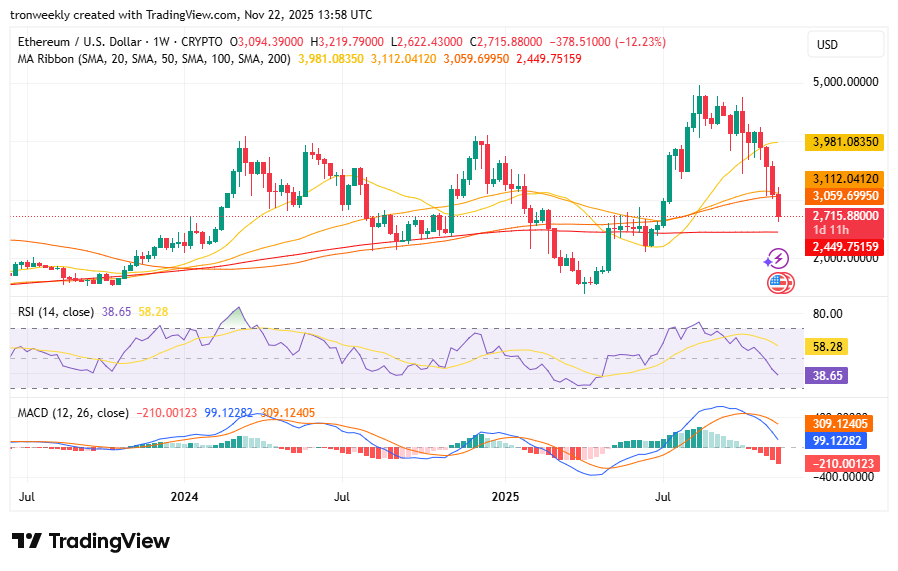898x571 pixels.
Task: Click the MACD signal tag 309.12405
Action: click(838, 423)
